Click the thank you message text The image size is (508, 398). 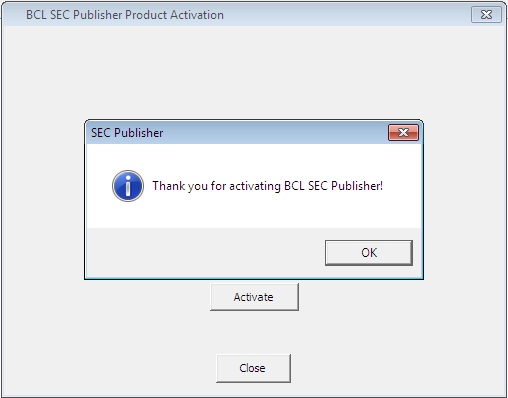(x=268, y=186)
